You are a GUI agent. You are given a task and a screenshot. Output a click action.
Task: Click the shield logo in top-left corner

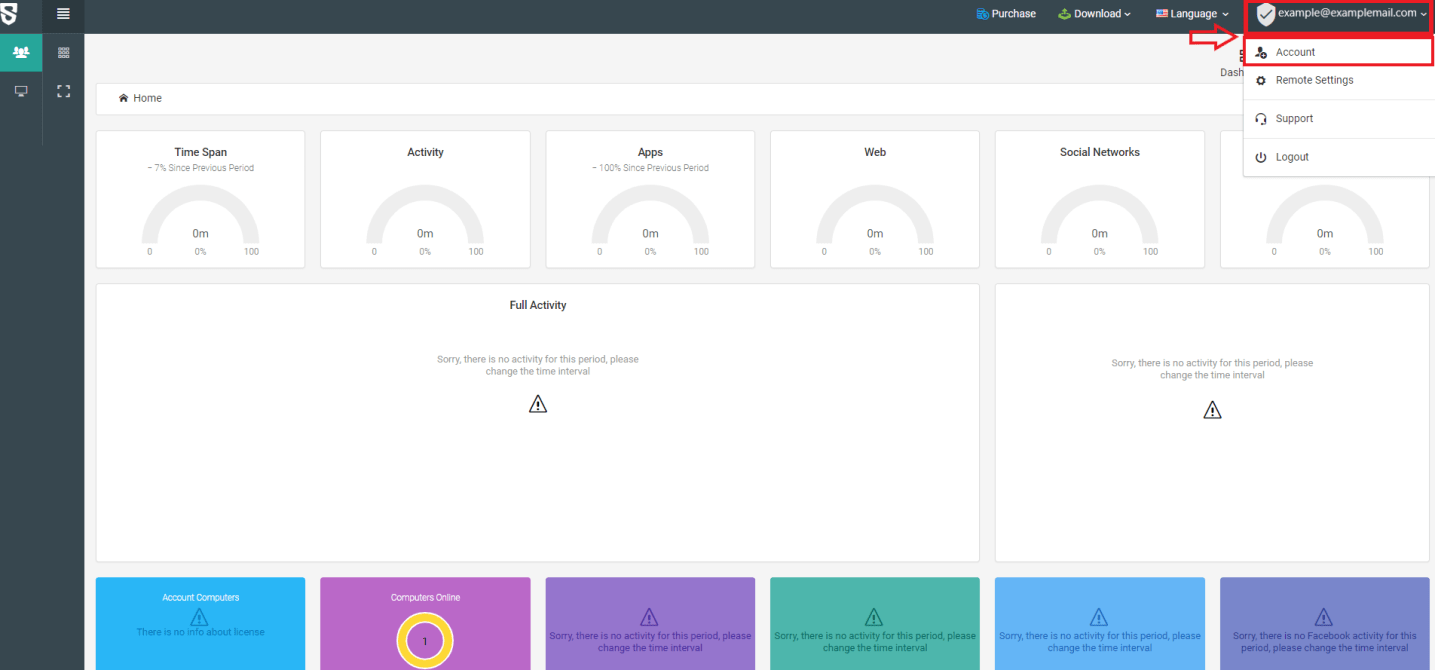point(8,12)
